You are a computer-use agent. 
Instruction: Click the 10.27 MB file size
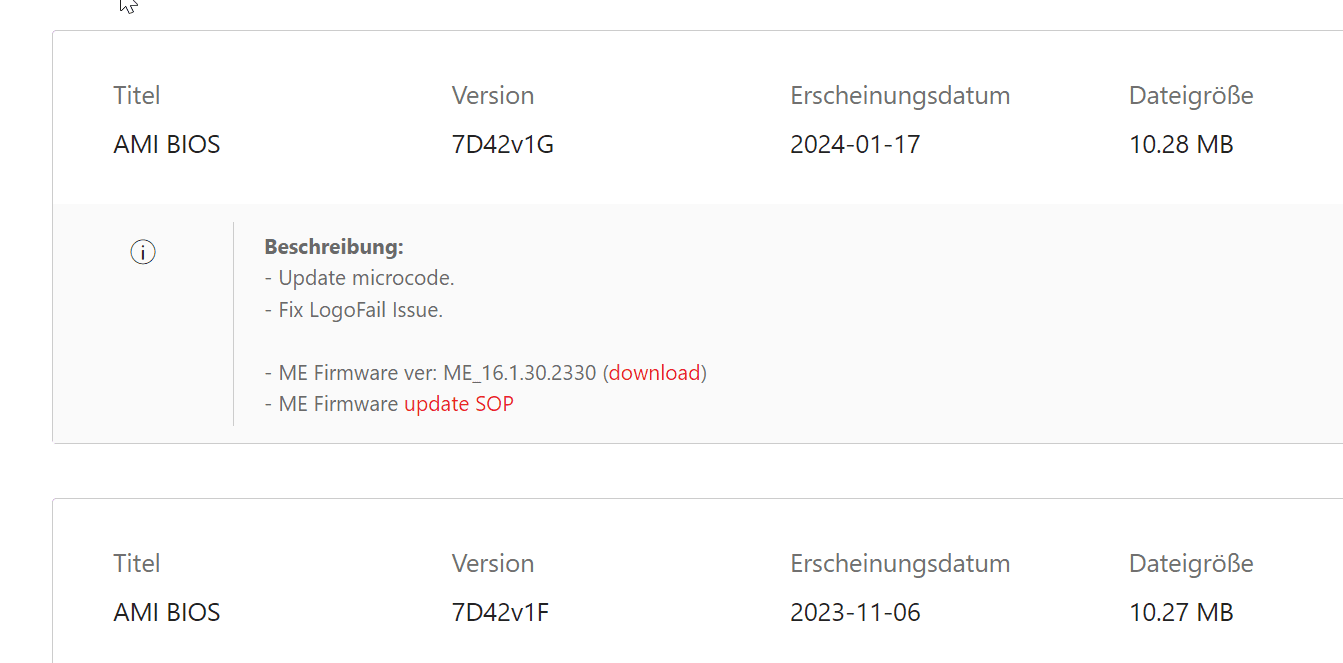[x=1181, y=612]
